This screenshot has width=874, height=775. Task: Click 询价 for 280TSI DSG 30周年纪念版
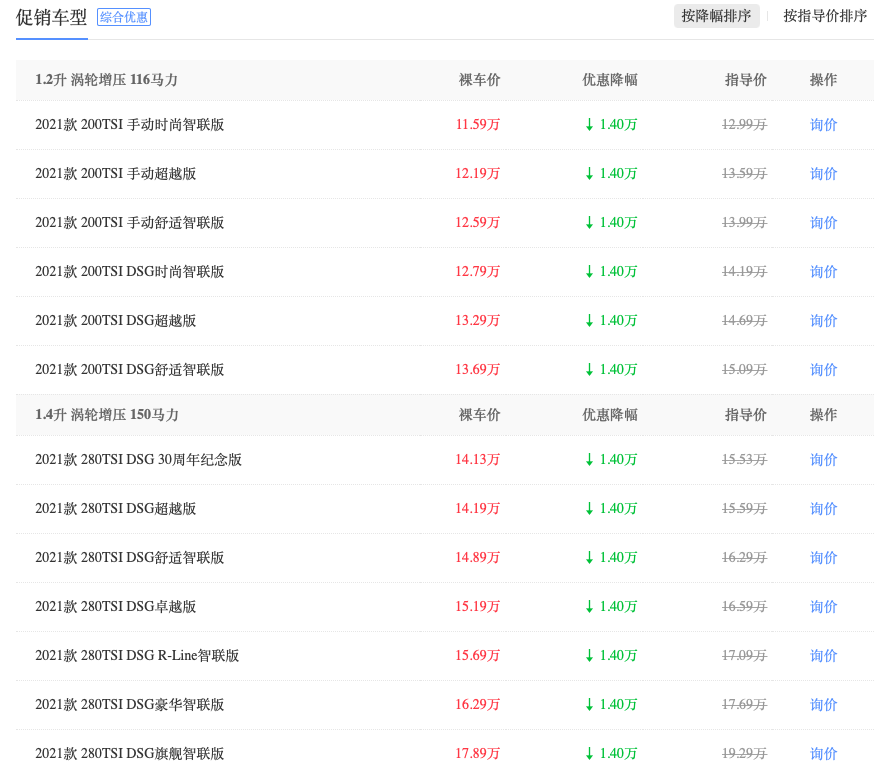(x=823, y=460)
